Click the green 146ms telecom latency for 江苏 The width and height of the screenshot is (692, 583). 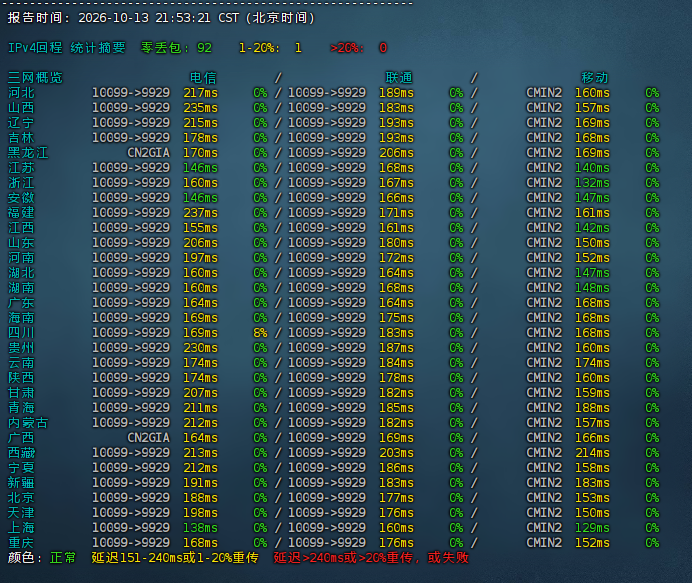tap(200, 168)
